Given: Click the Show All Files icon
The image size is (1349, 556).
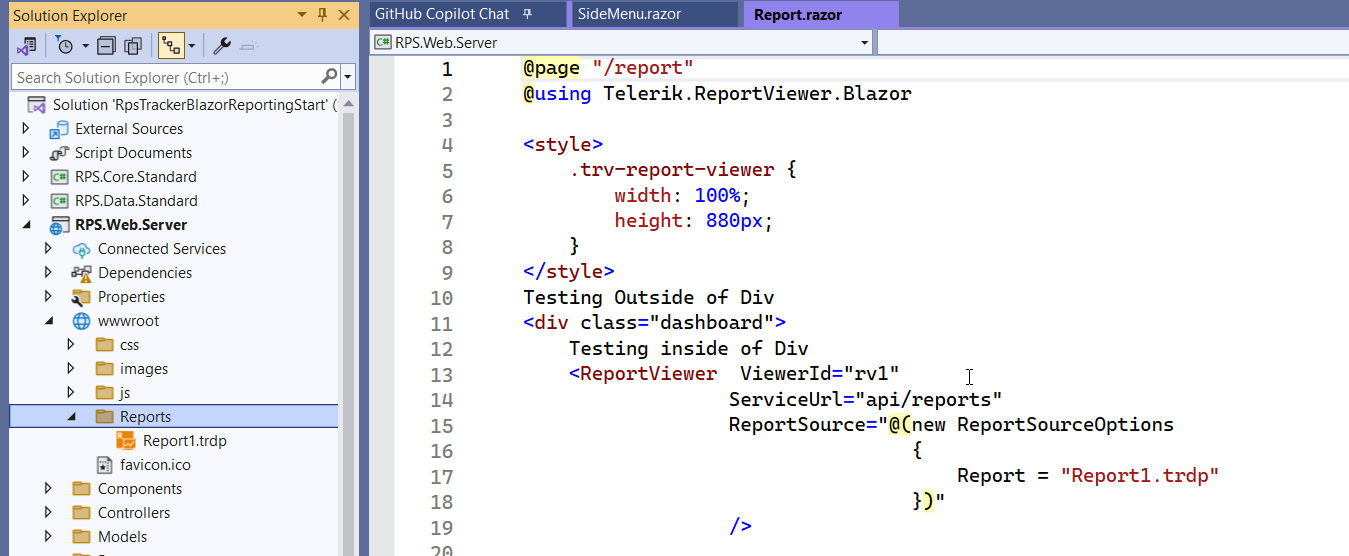Looking at the screenshot, I should [132, 46].
